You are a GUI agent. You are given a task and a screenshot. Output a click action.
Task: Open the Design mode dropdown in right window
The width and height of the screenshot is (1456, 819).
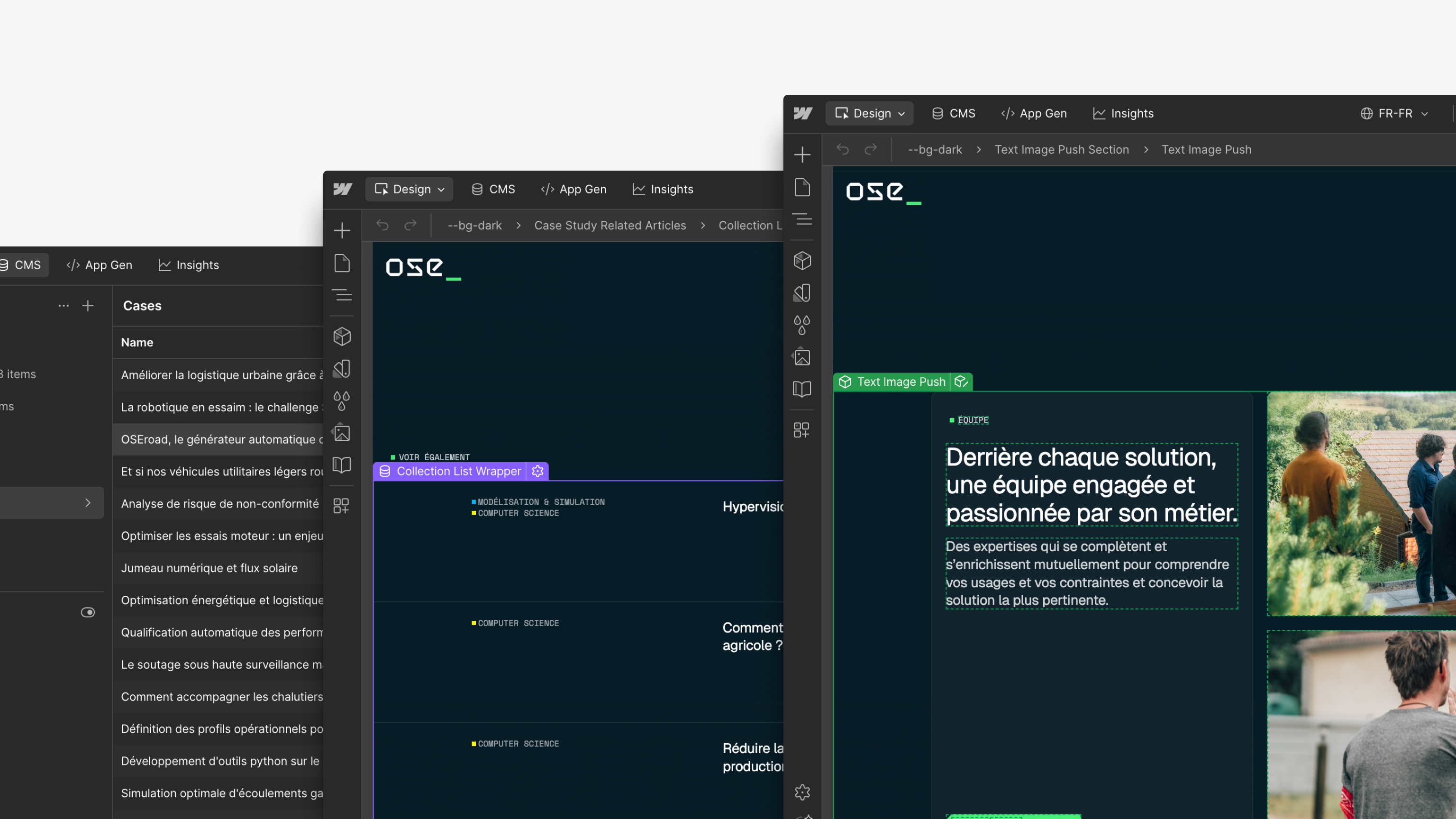coord(870,114)
